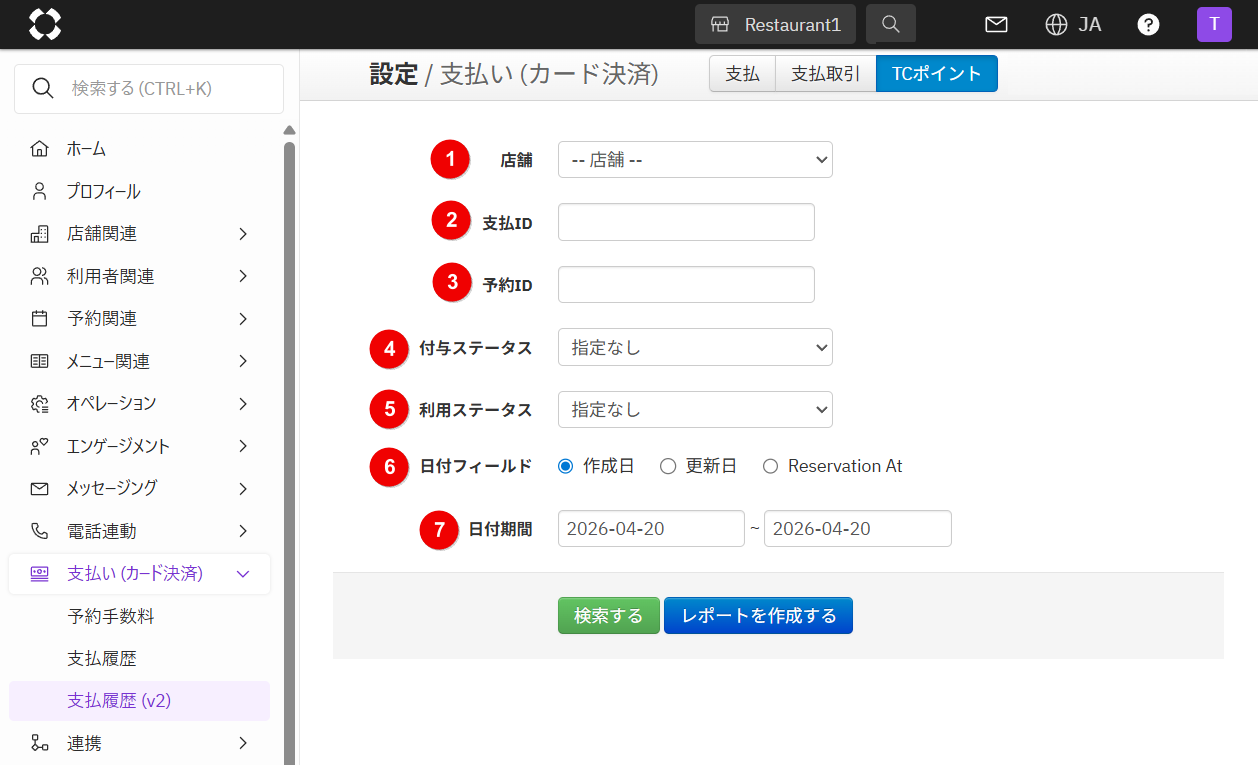Click the top bar search magnifier icon
Viewport: 1258px width, 765px height.
click(891, 24)
